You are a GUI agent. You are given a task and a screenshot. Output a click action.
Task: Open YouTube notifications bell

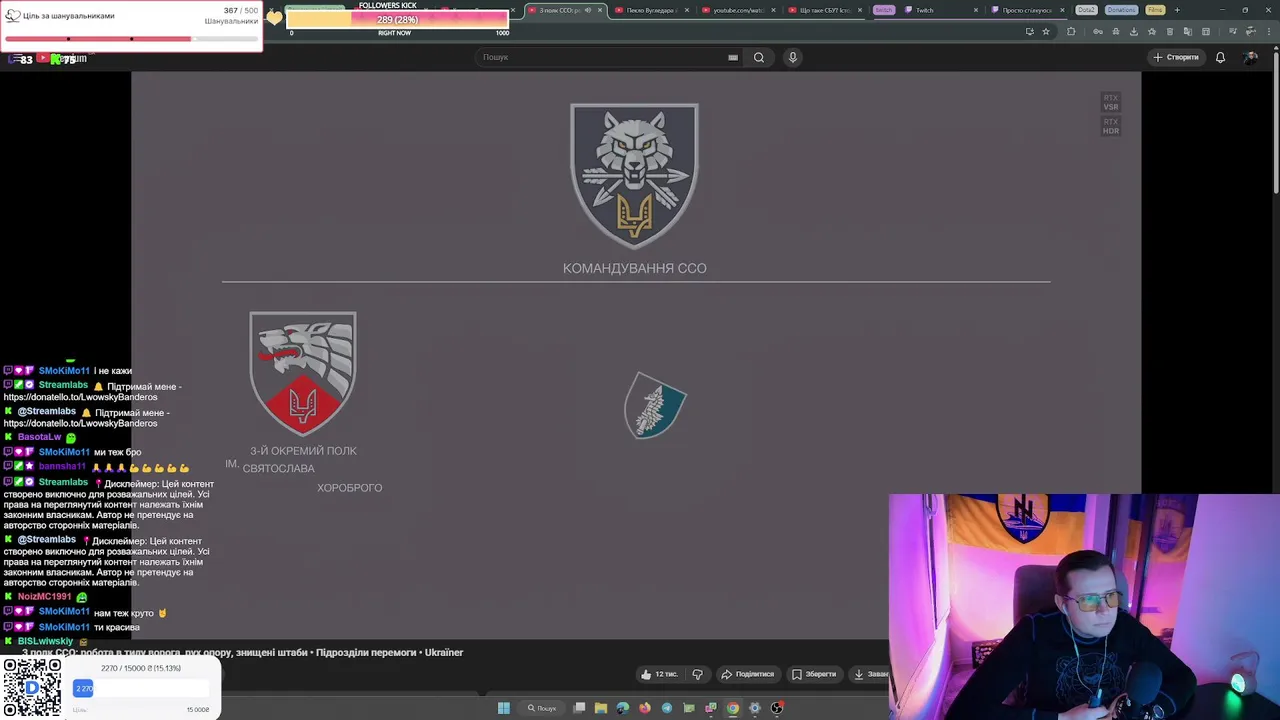(1220, 57)
